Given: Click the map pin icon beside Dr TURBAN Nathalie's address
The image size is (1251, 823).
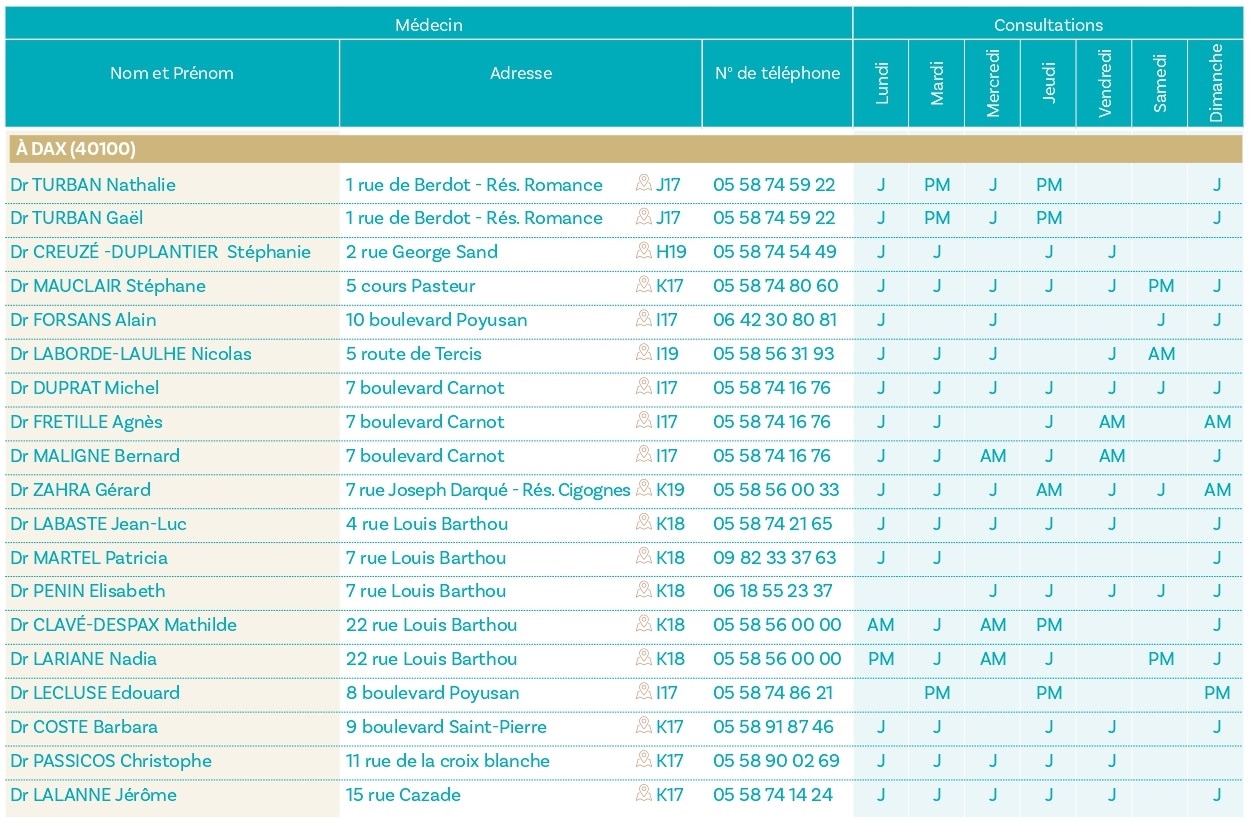Looking at the screenshot, I should coord(644,183).
